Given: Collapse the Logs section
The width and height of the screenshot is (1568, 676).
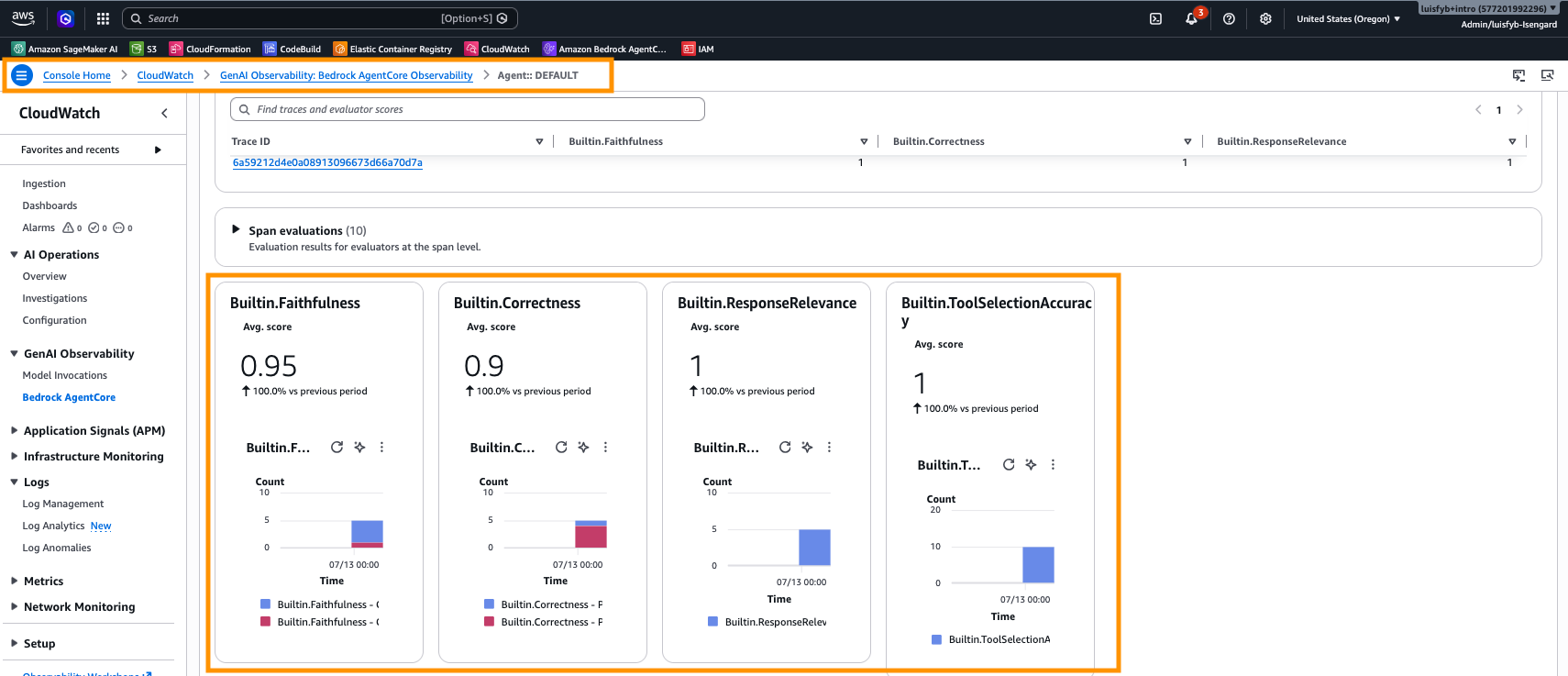Looking at the screenshot, I should tap(14, 482).
